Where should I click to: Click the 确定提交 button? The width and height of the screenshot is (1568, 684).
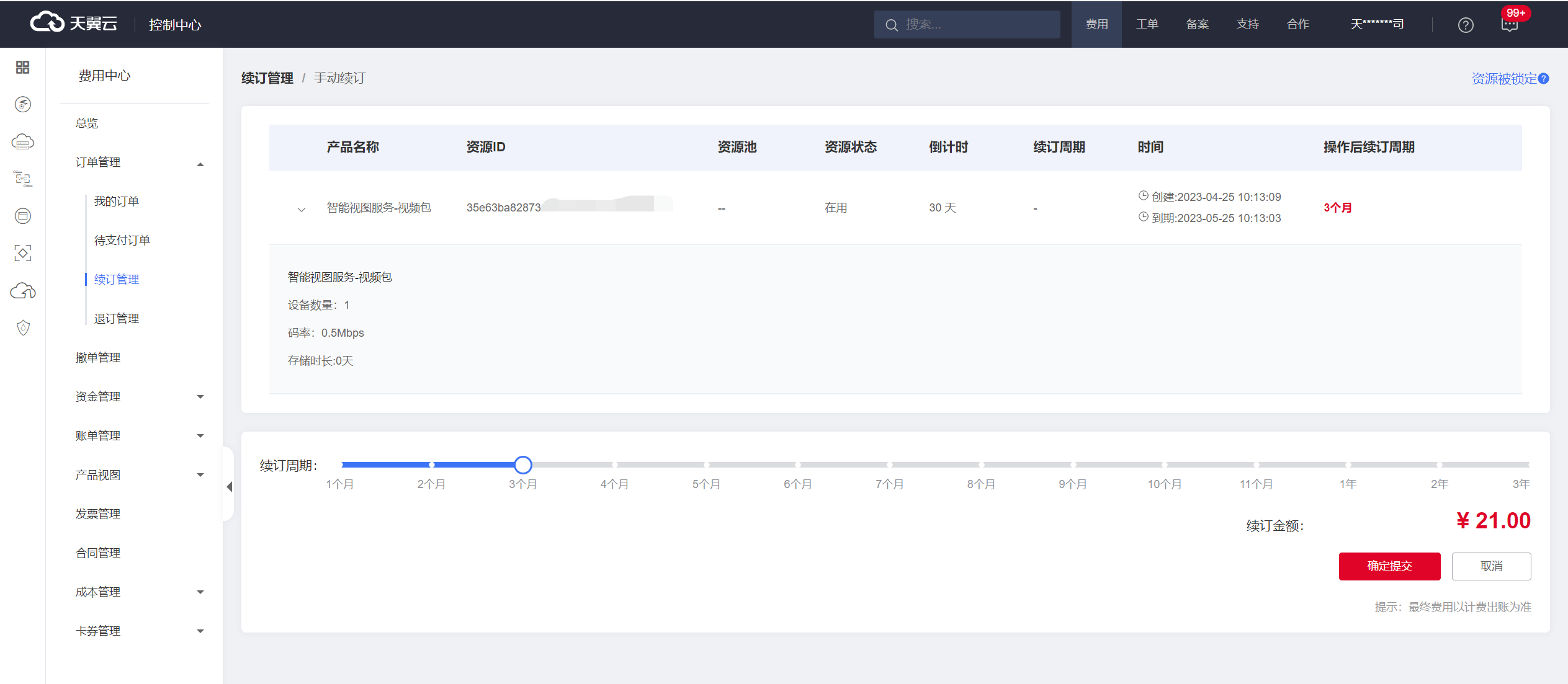tap(1389, 566)
